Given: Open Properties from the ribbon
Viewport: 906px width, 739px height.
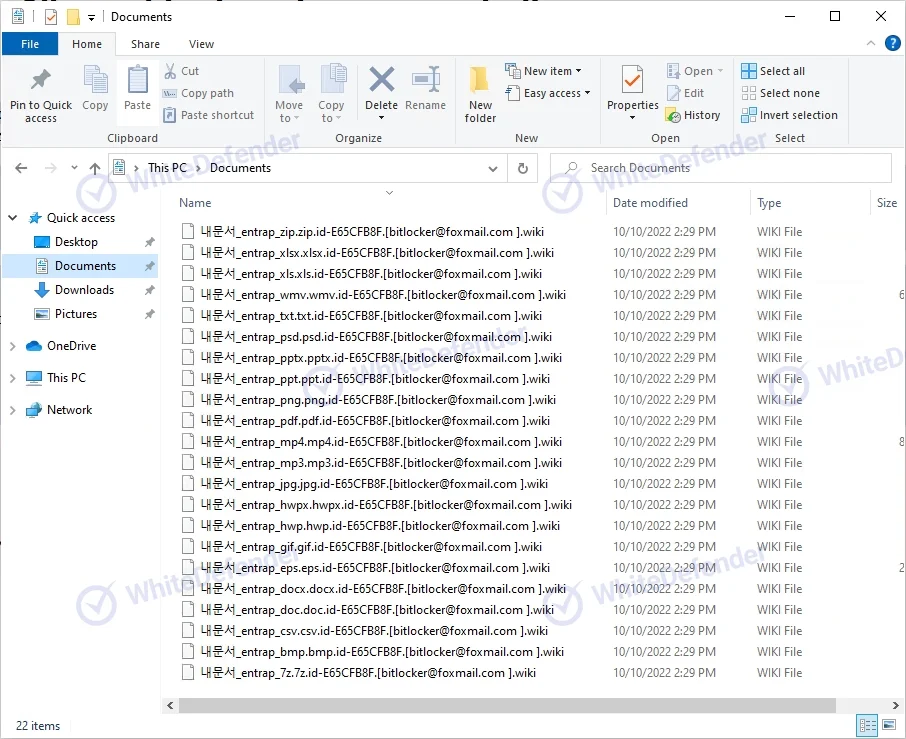Looking at the screenshot, I should [632, 90].
